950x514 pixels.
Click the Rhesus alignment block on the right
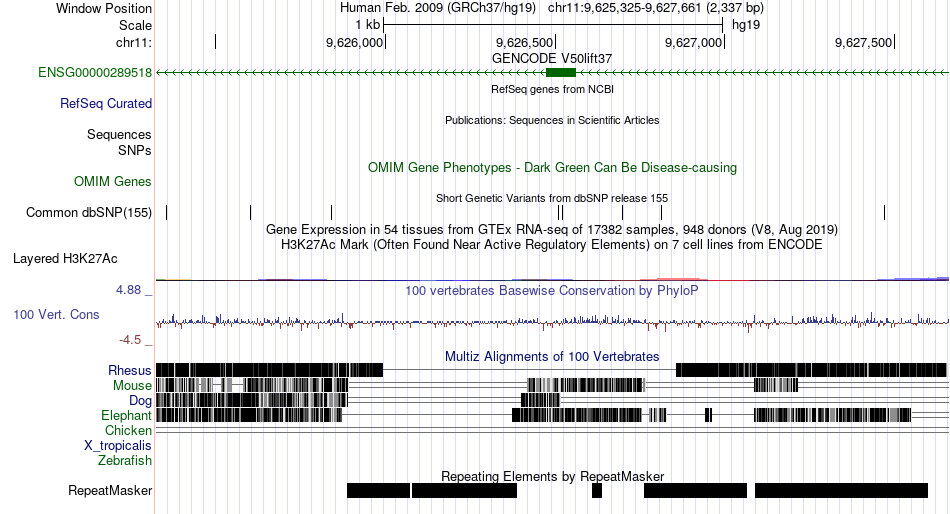pos(811,370)
